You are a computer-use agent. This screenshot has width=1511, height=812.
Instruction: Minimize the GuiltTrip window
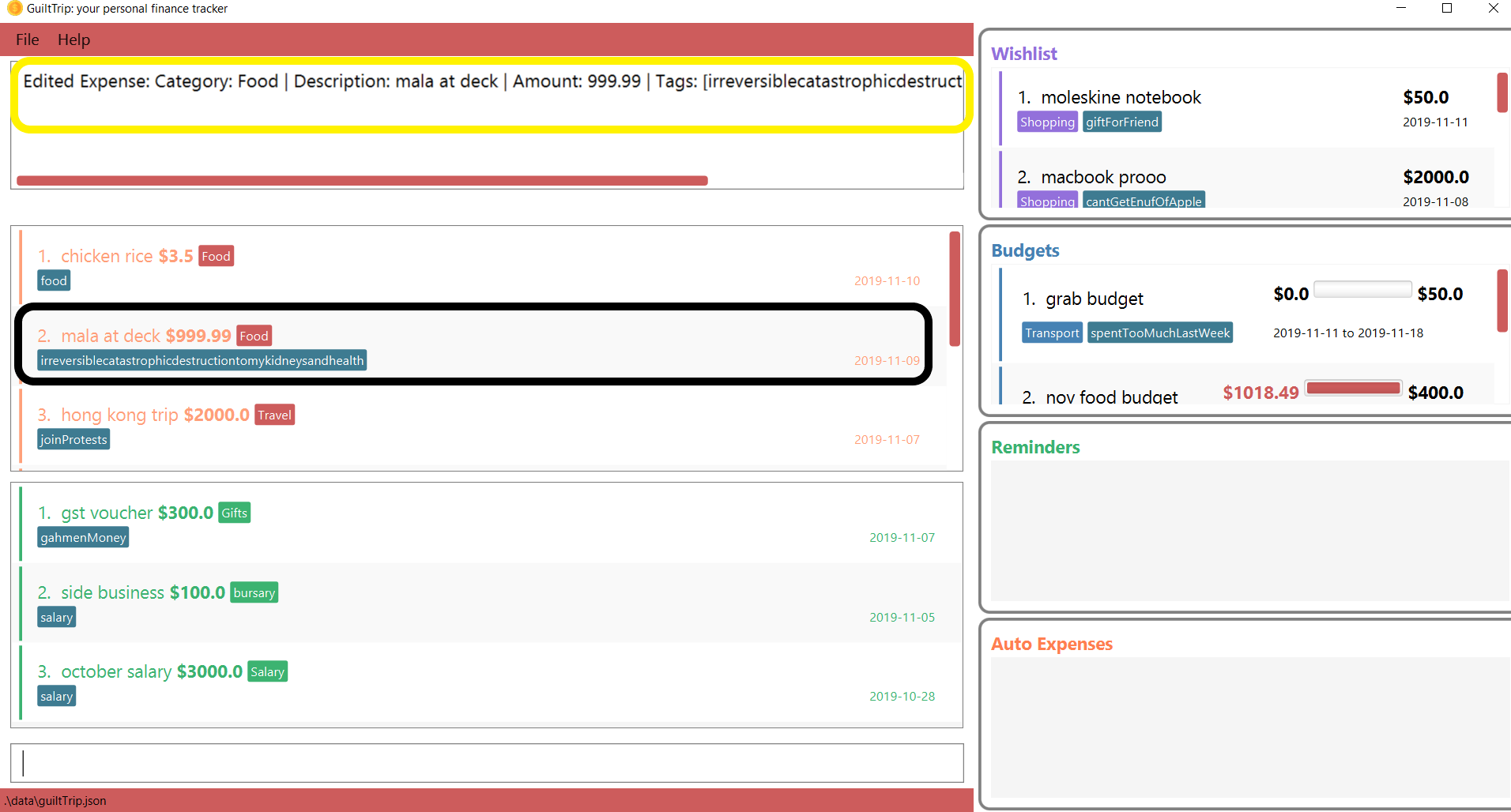1401,8
